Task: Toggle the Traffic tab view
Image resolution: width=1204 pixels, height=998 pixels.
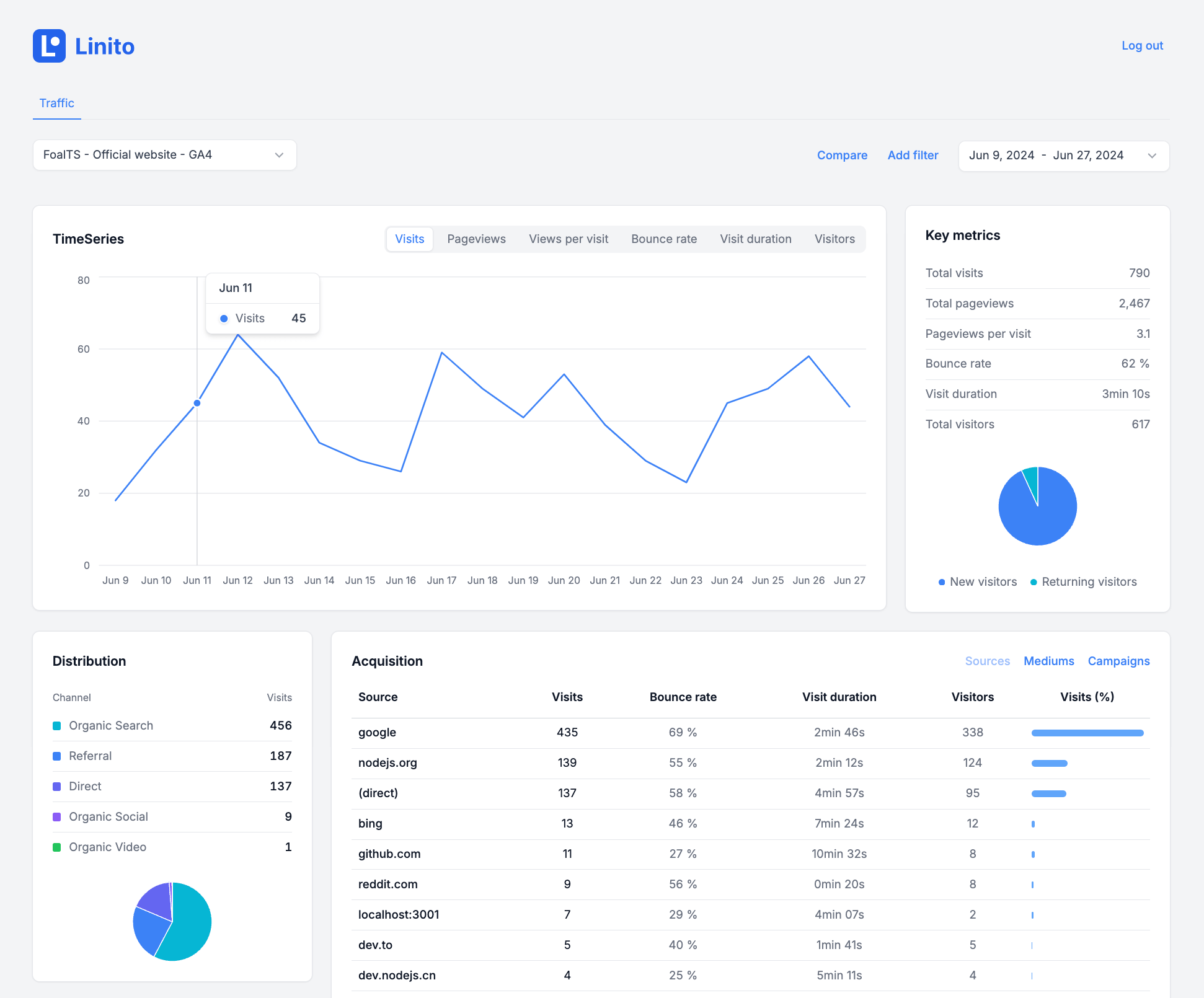Action: coord(57,102)
